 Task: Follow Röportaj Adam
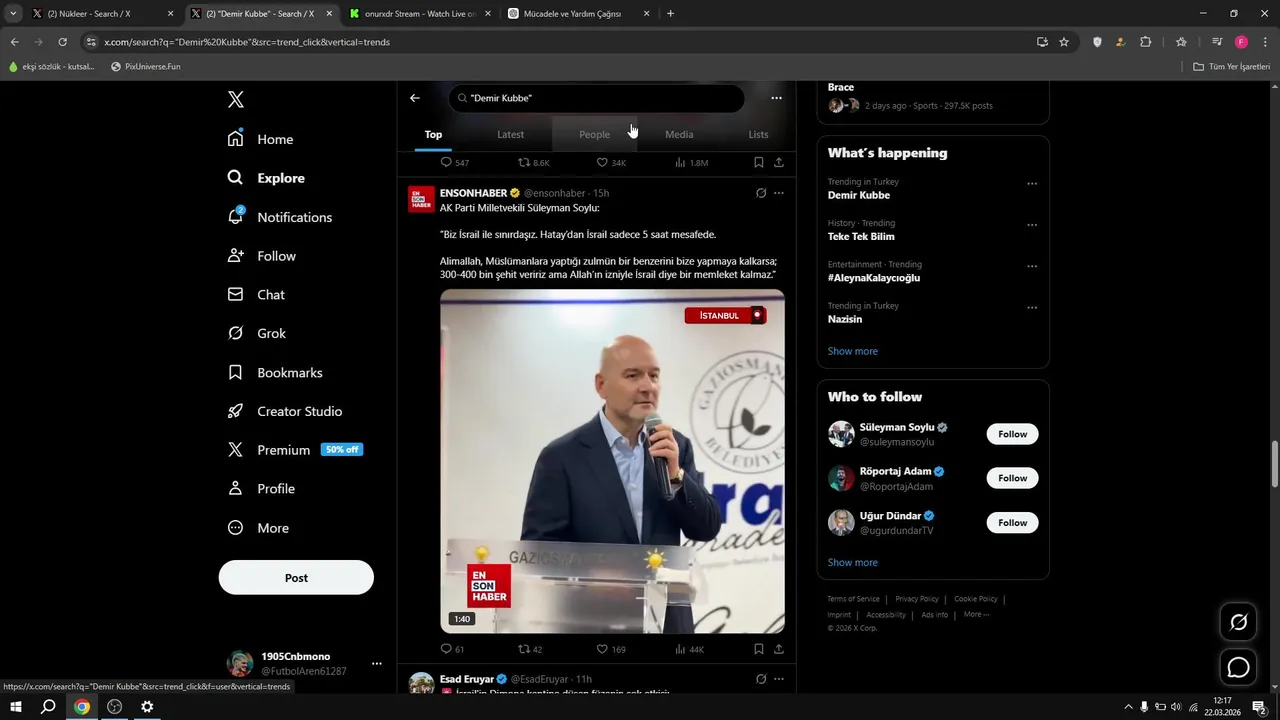tap(1012, 478)
